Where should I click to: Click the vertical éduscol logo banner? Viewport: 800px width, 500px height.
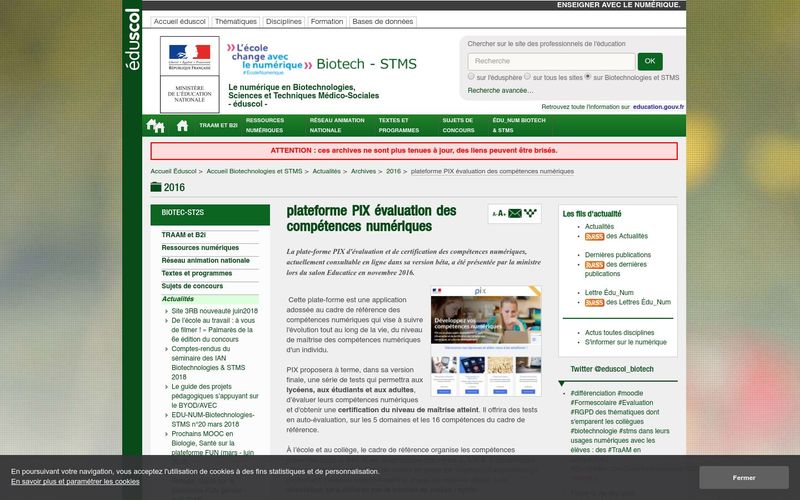click(x=132, y=39)
